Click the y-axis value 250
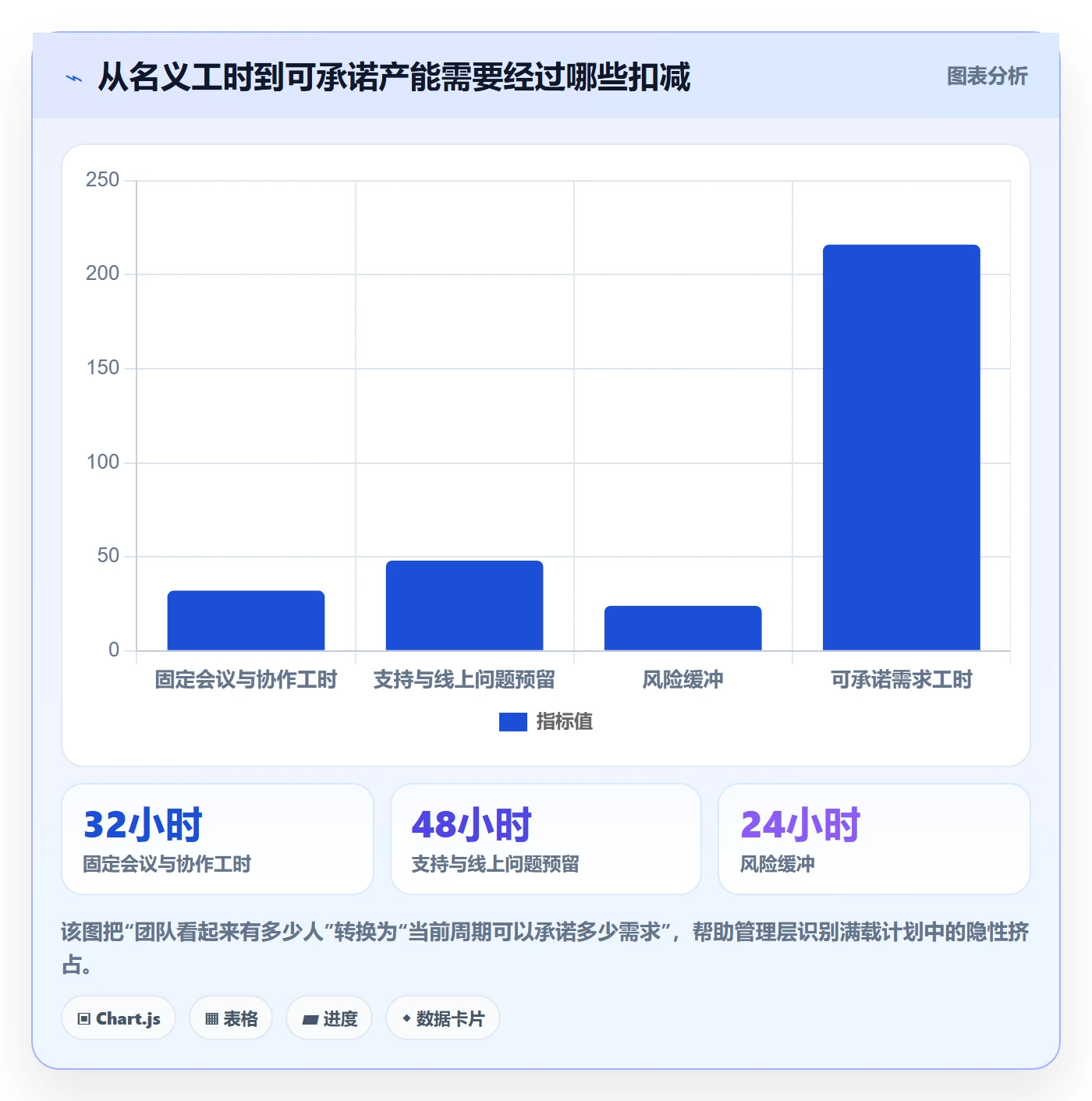This screenshot has height=1101, width=1092. click(x=102, y=180)
